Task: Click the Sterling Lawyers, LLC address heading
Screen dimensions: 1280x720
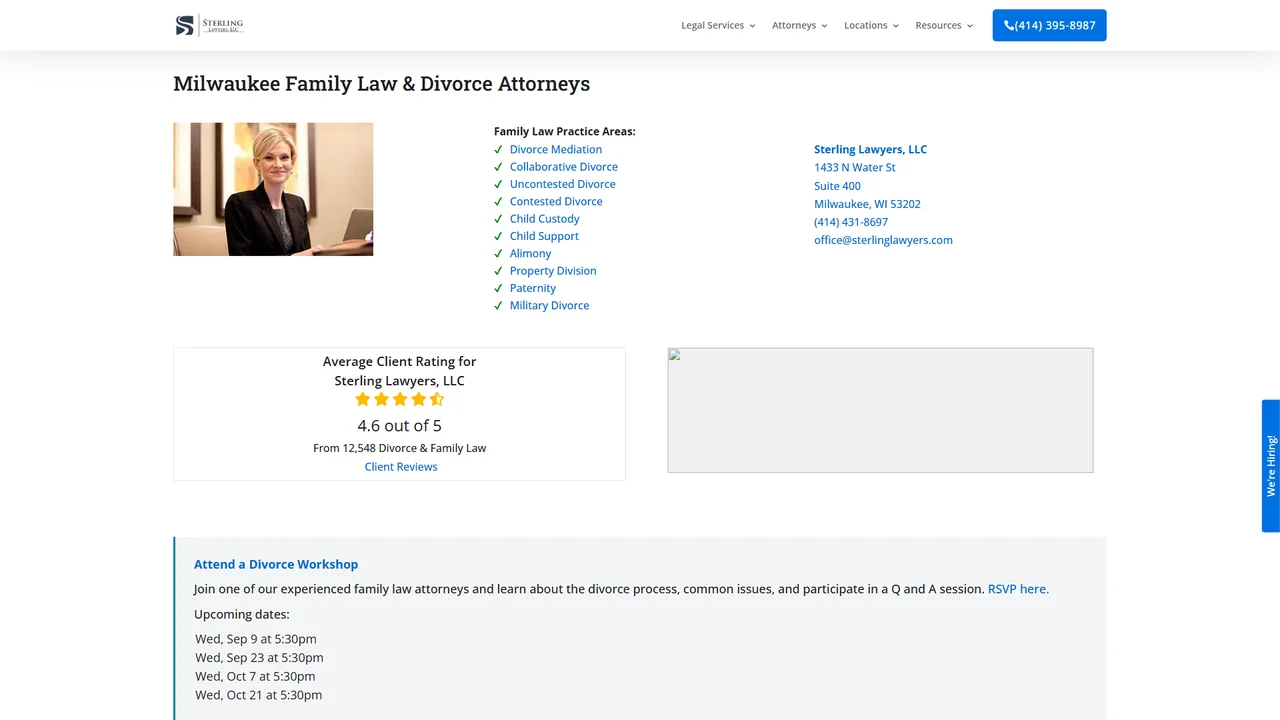Action: coord(870,149)
